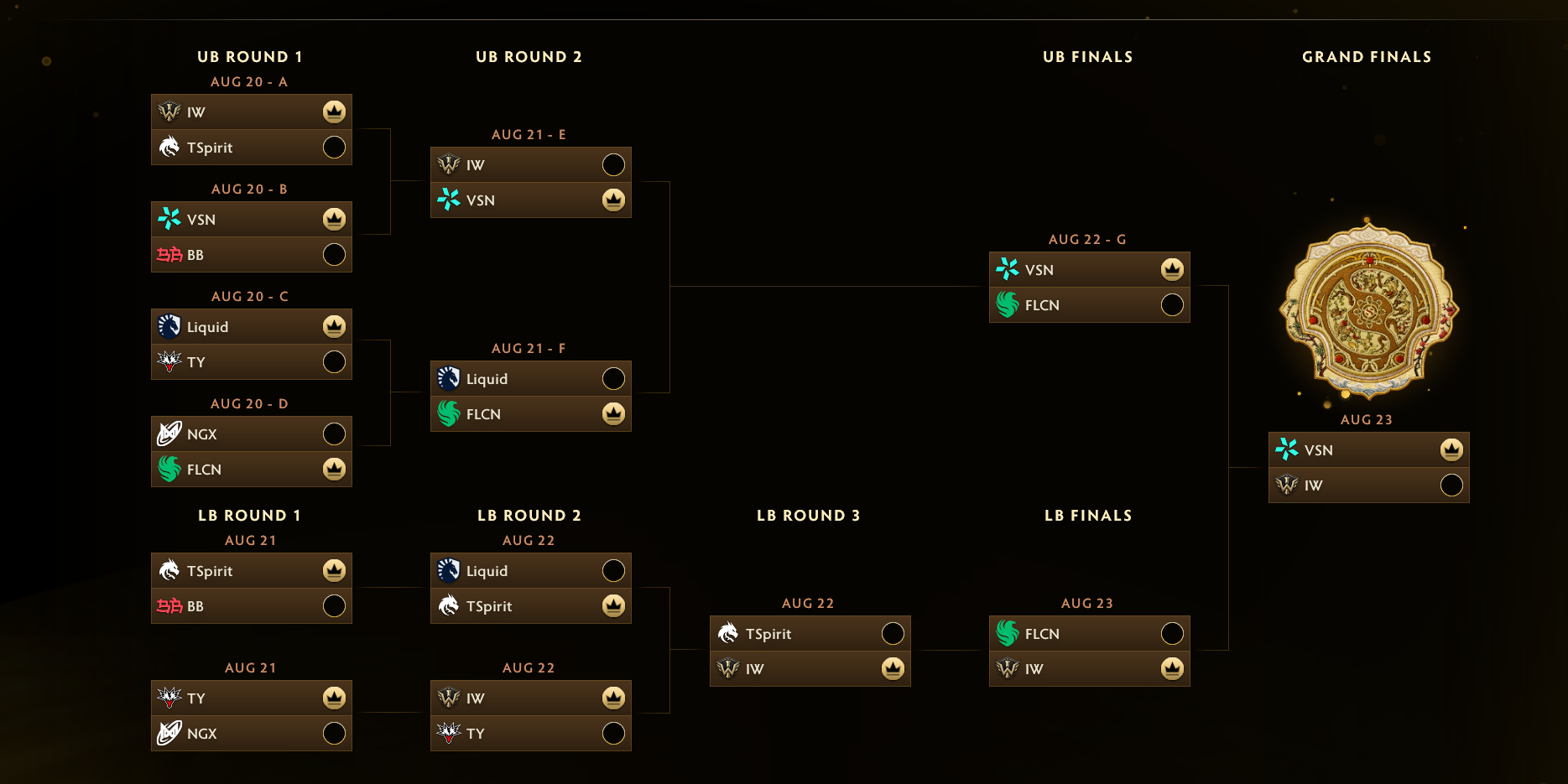
Task: Click the winner crown beside VSN in Grand Finals
Action: click(1451, 449)
